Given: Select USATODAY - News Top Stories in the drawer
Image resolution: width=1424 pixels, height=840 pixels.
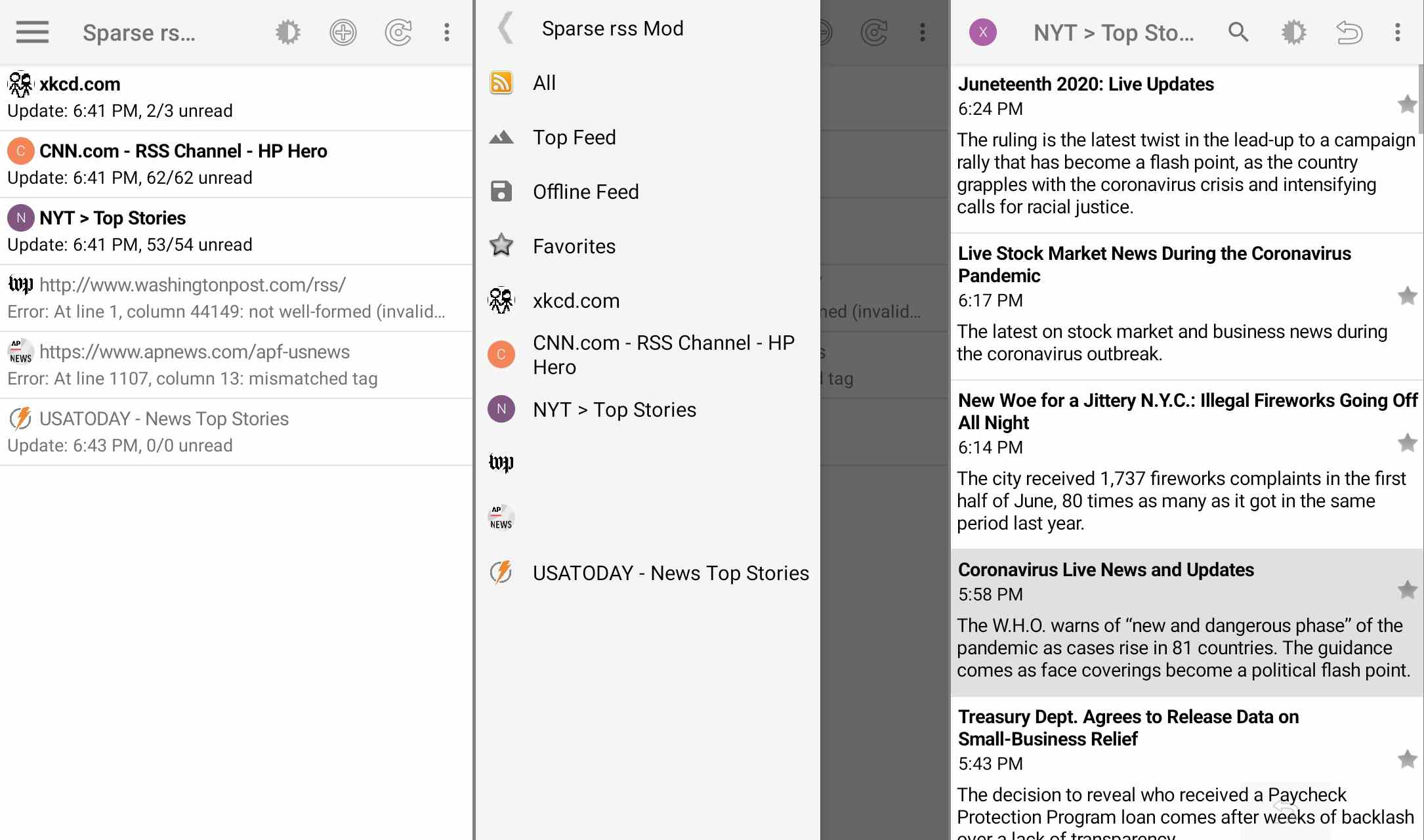Looking at the screenshot, I should 648,573.
